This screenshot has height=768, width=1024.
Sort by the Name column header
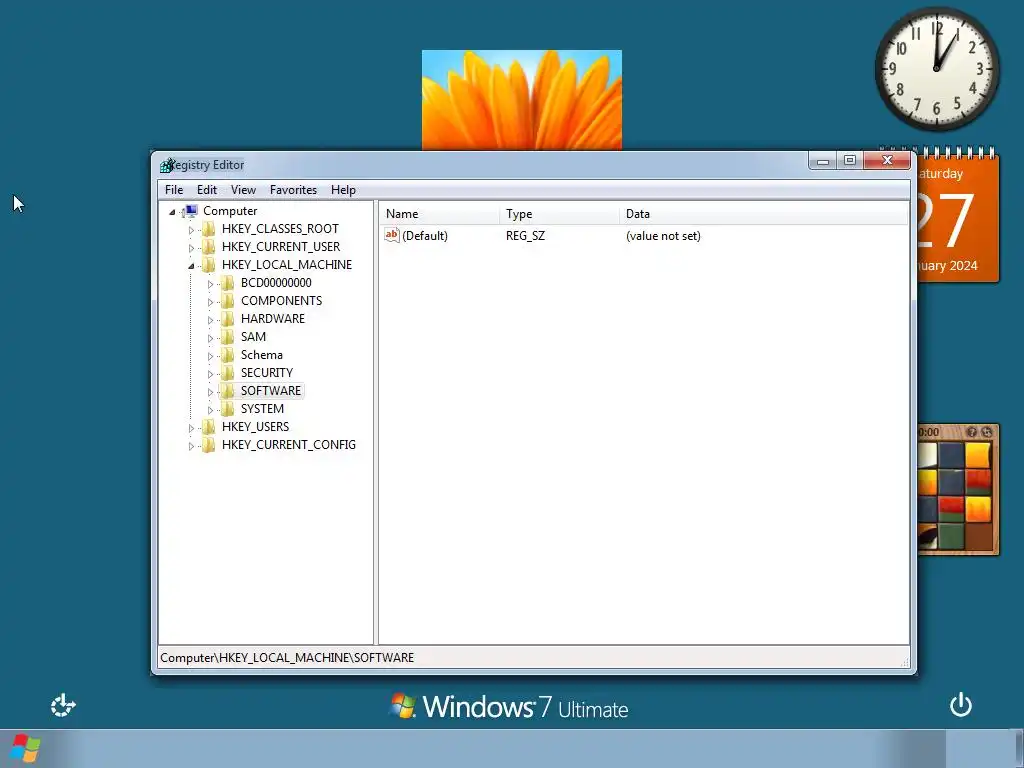click(x=440, y=214)
